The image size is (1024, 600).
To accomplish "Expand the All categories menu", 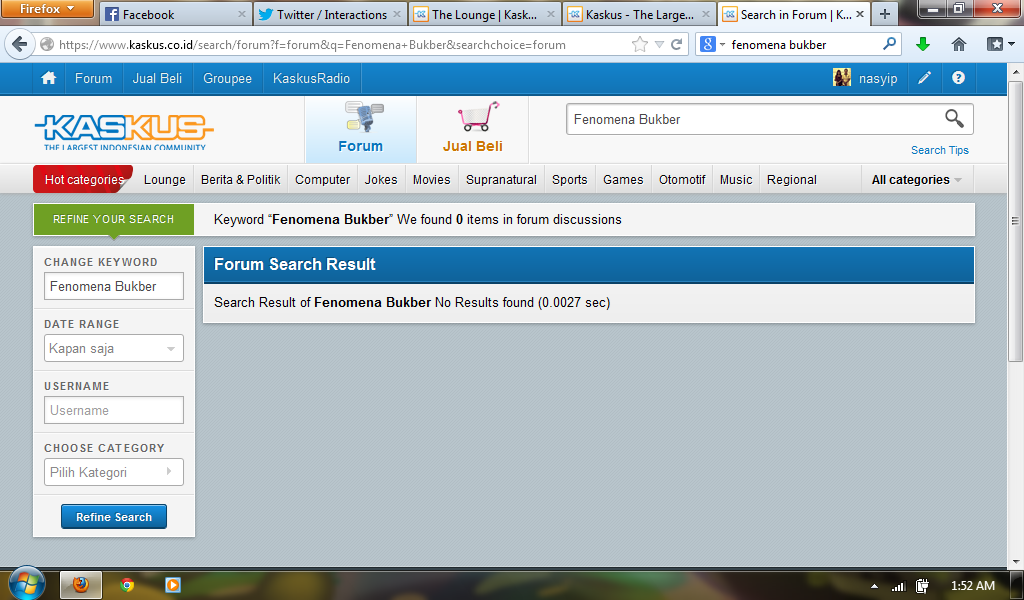I will click(916, 180).
